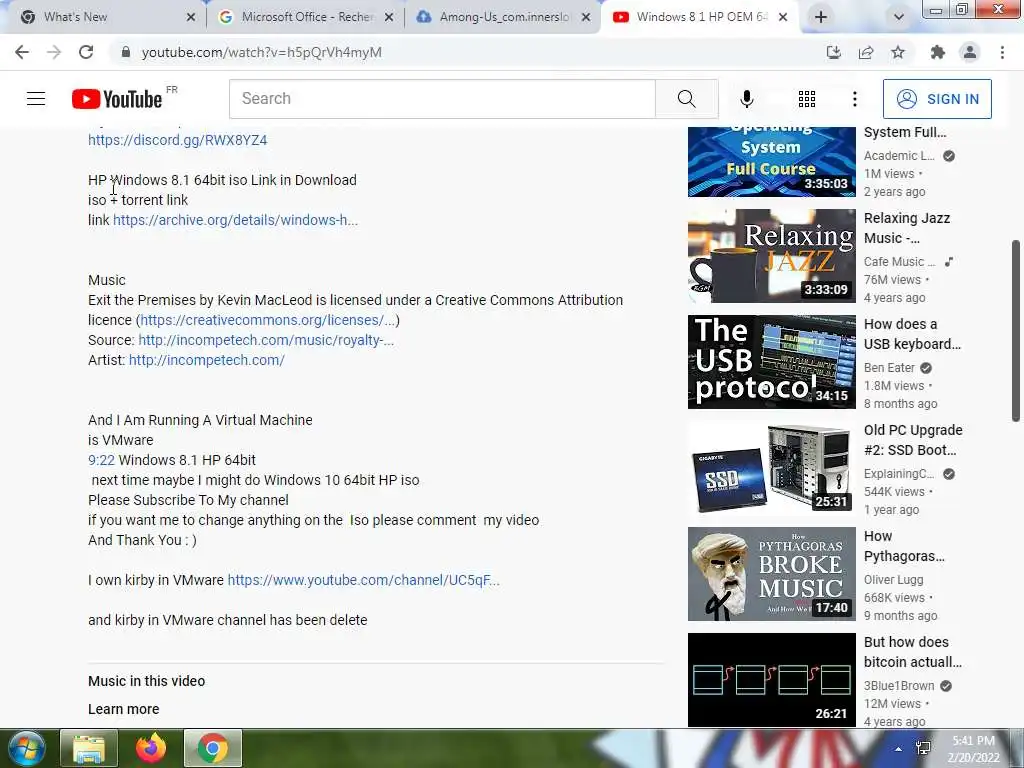
Task: Open YouTube settings three-dot menu
Action: [855, 99]
